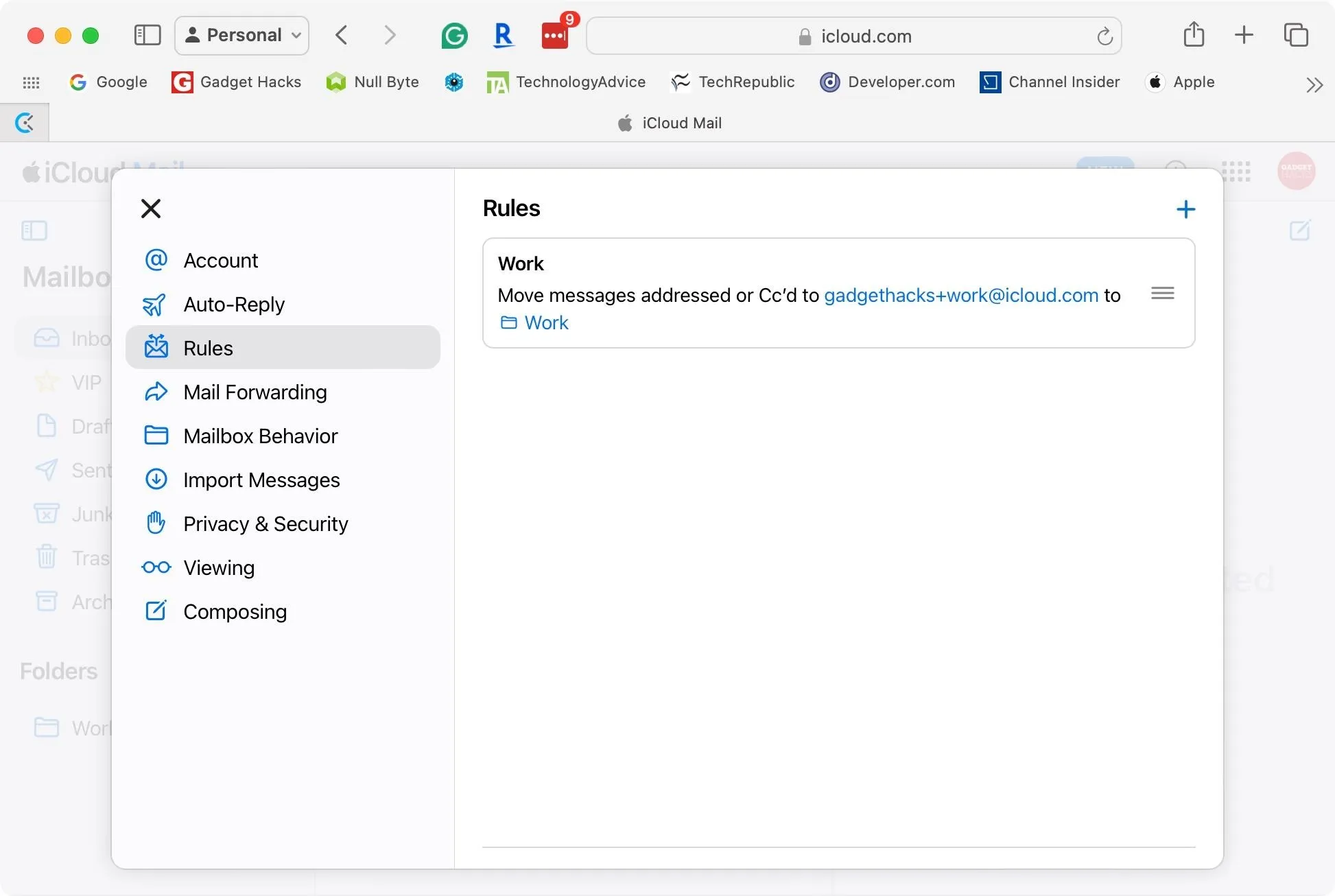Click the Privacy & Security hand icon
Screen dimensions: 1335x896
point(156,523)
